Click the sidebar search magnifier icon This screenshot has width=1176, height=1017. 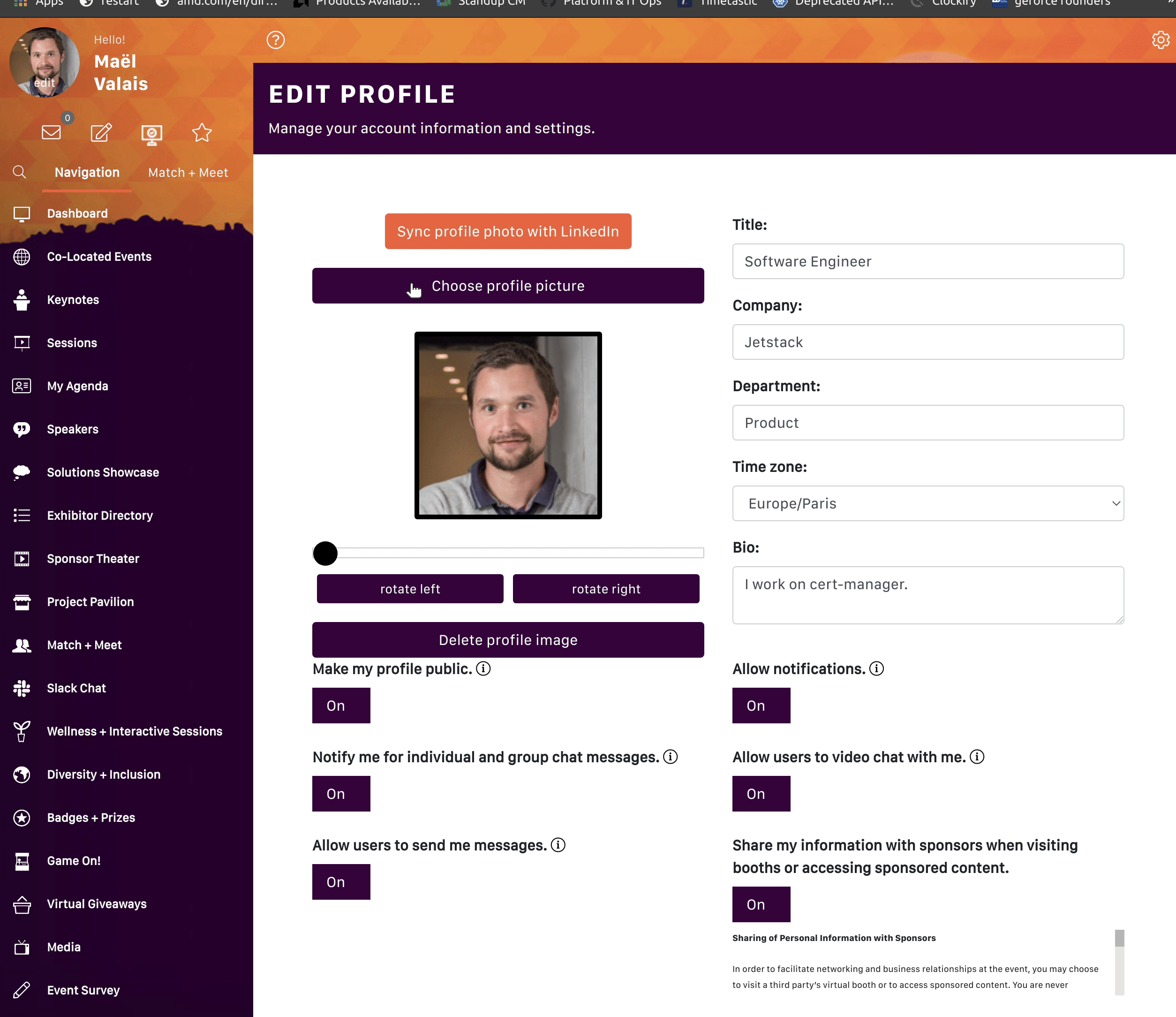pos(19,172)
